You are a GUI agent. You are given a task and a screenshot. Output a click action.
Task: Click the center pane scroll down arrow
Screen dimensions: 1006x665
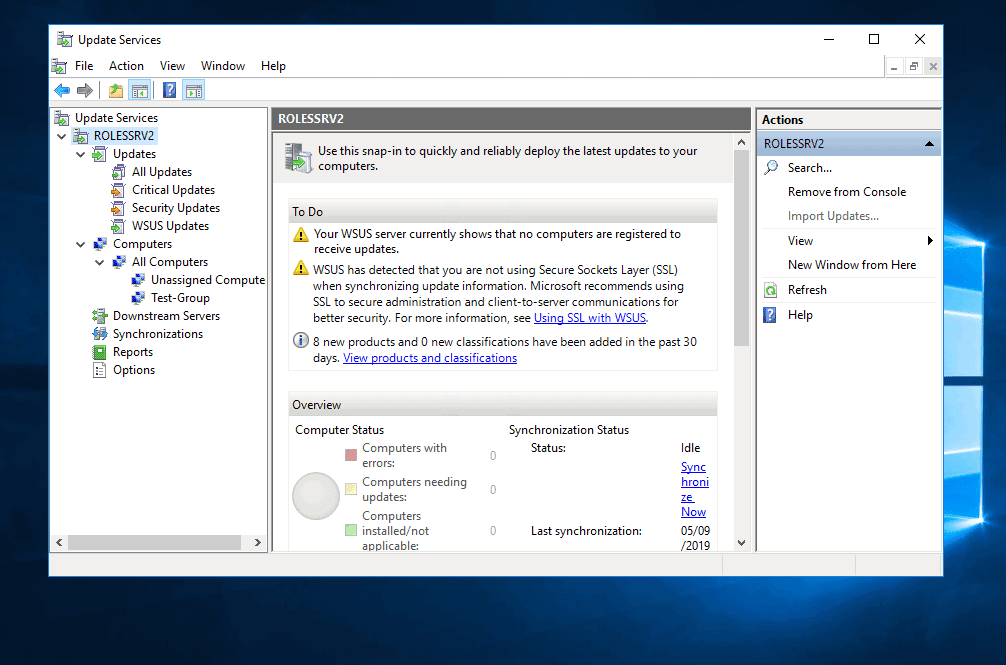click(x=742, y=543)
